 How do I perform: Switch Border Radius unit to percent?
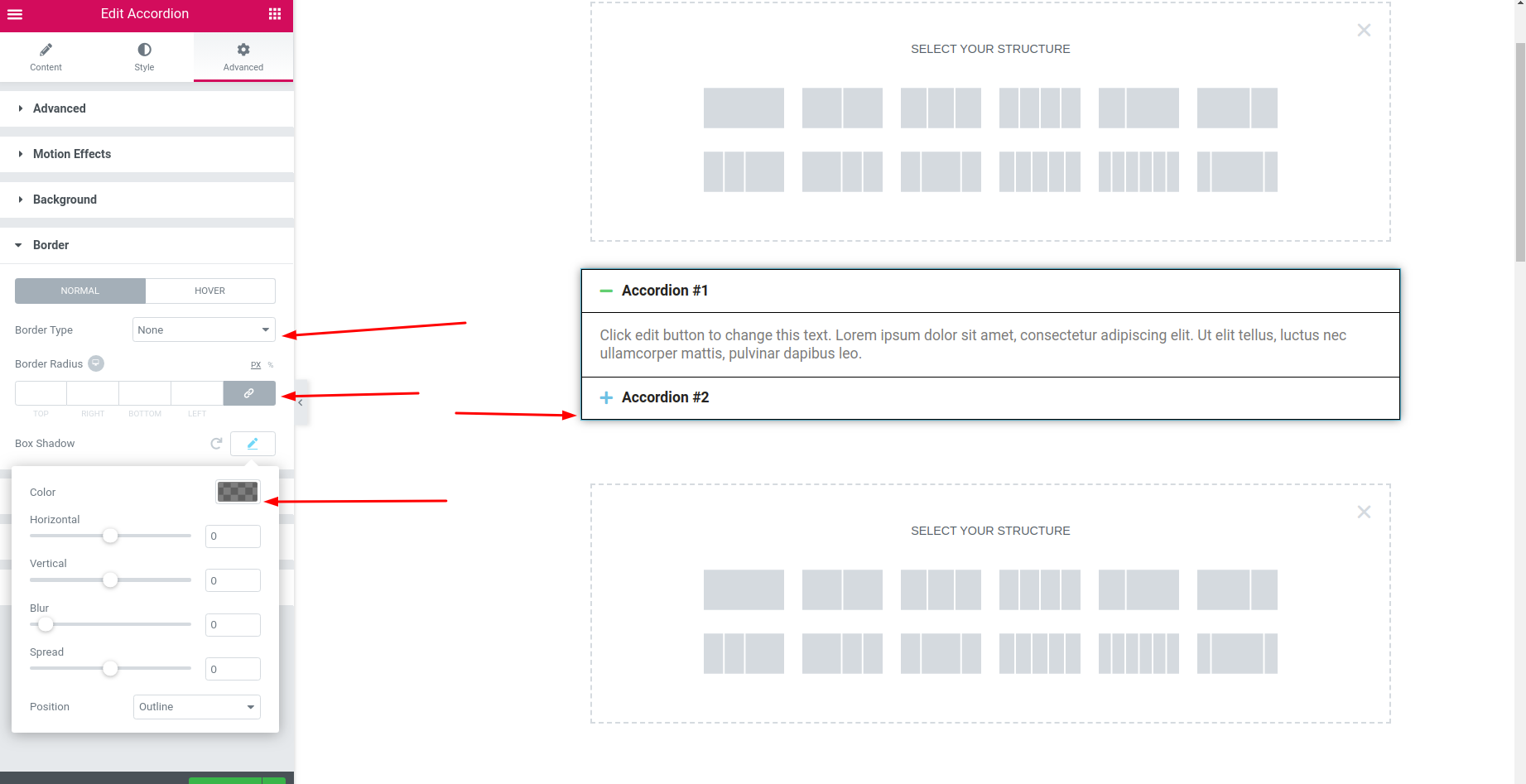click(271, 365)
